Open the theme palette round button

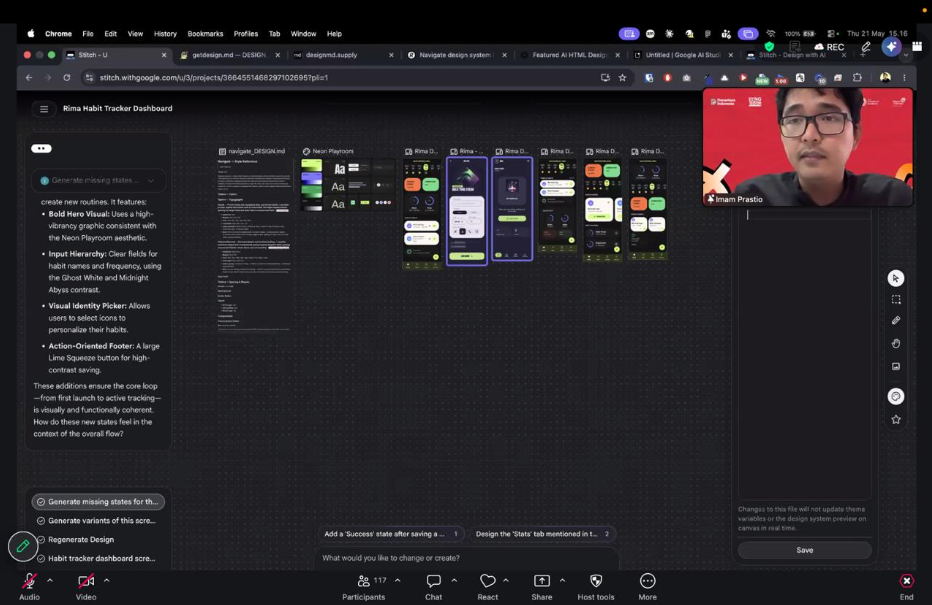coord(896,396)
